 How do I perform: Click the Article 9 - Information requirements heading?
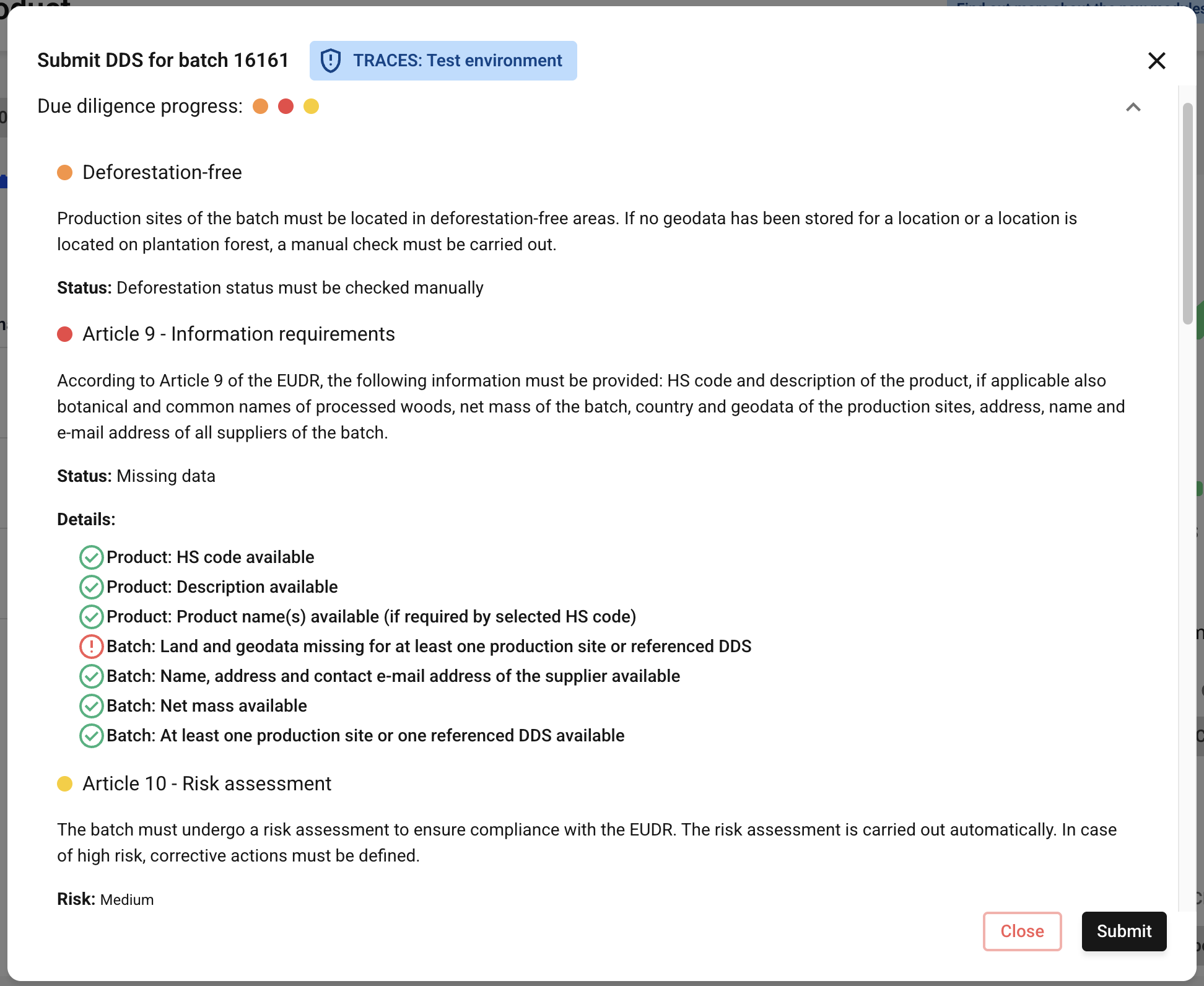239,334
